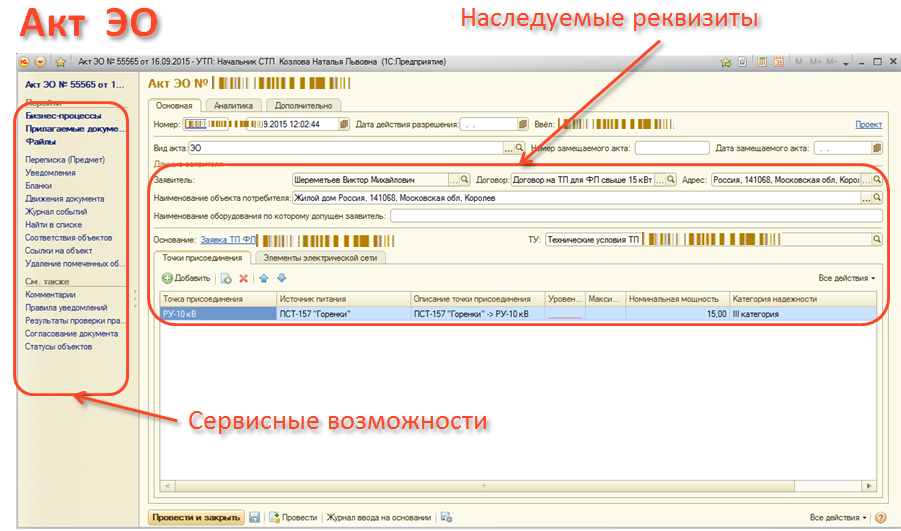Click the copy row icon beside Добавить
This screenshot has width=901, height=531.
coord(226,277)
